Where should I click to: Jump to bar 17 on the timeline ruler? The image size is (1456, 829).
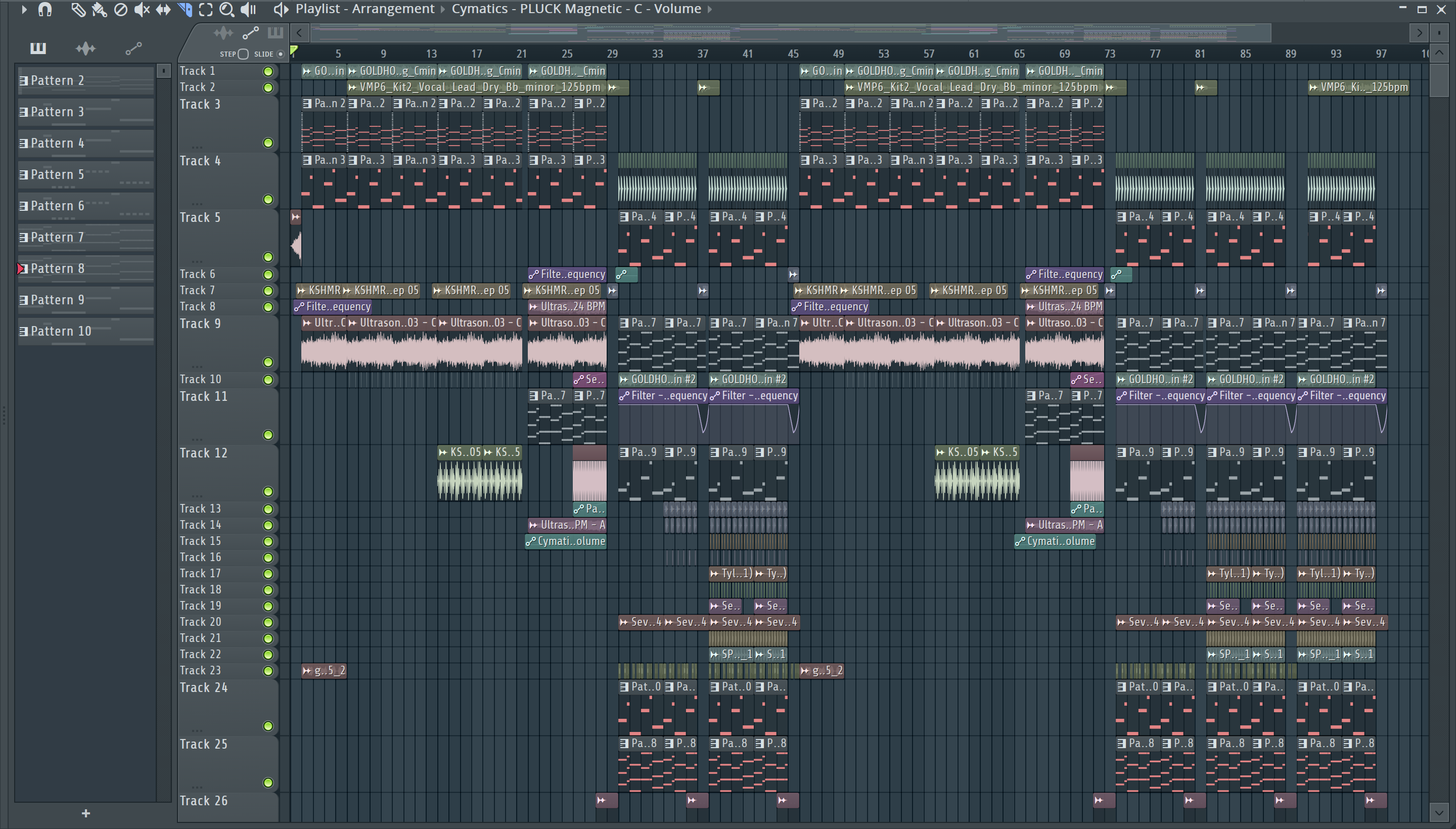pos(477,54)
